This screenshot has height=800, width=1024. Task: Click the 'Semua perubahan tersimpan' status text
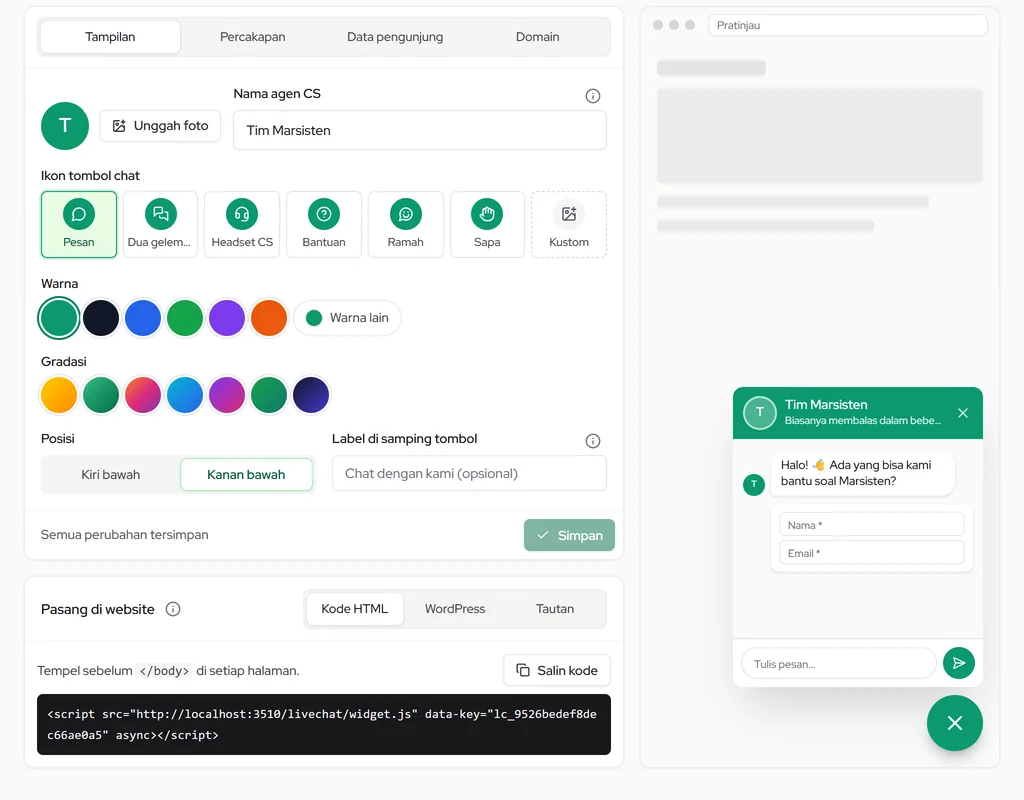click(x=125, y=535)
